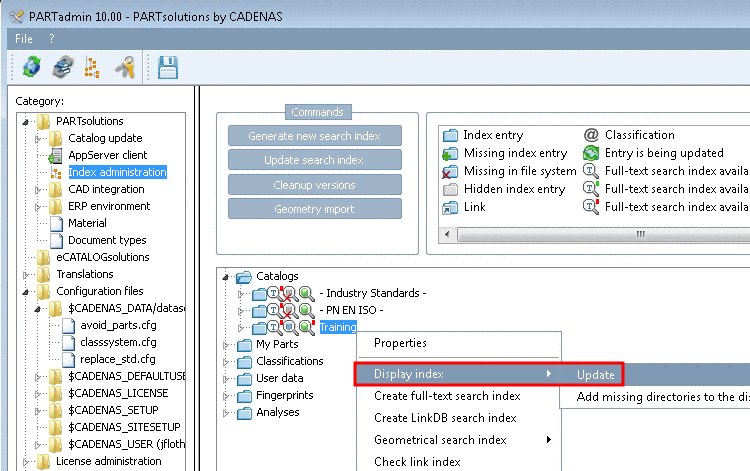Click the Catalogs open folder icon
This screenshot has height=471, width=750.
(244, 276)
